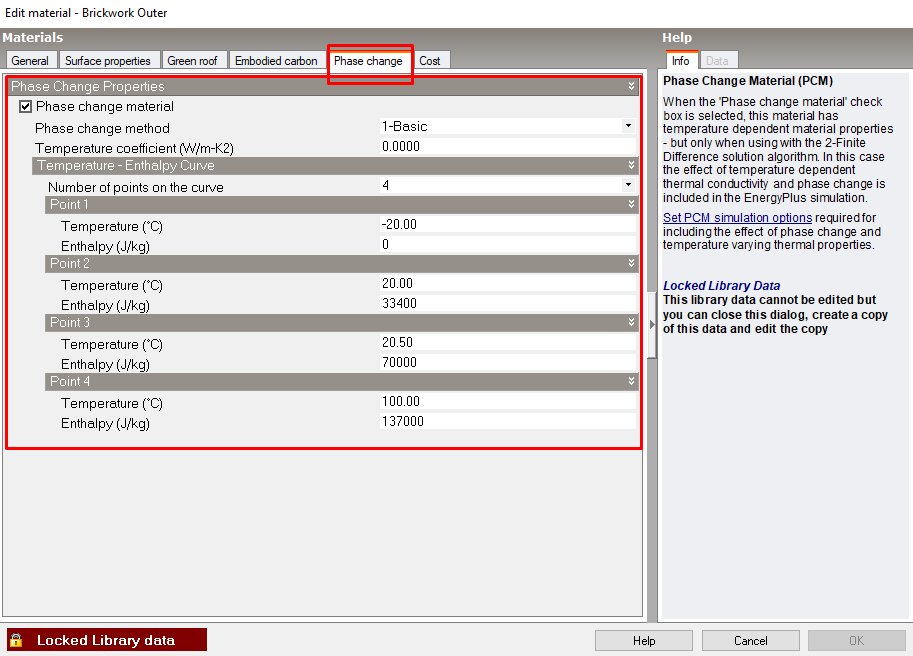Open the Cost tab
The width and height of the screenshot is (913, 656).
point(430,61)
